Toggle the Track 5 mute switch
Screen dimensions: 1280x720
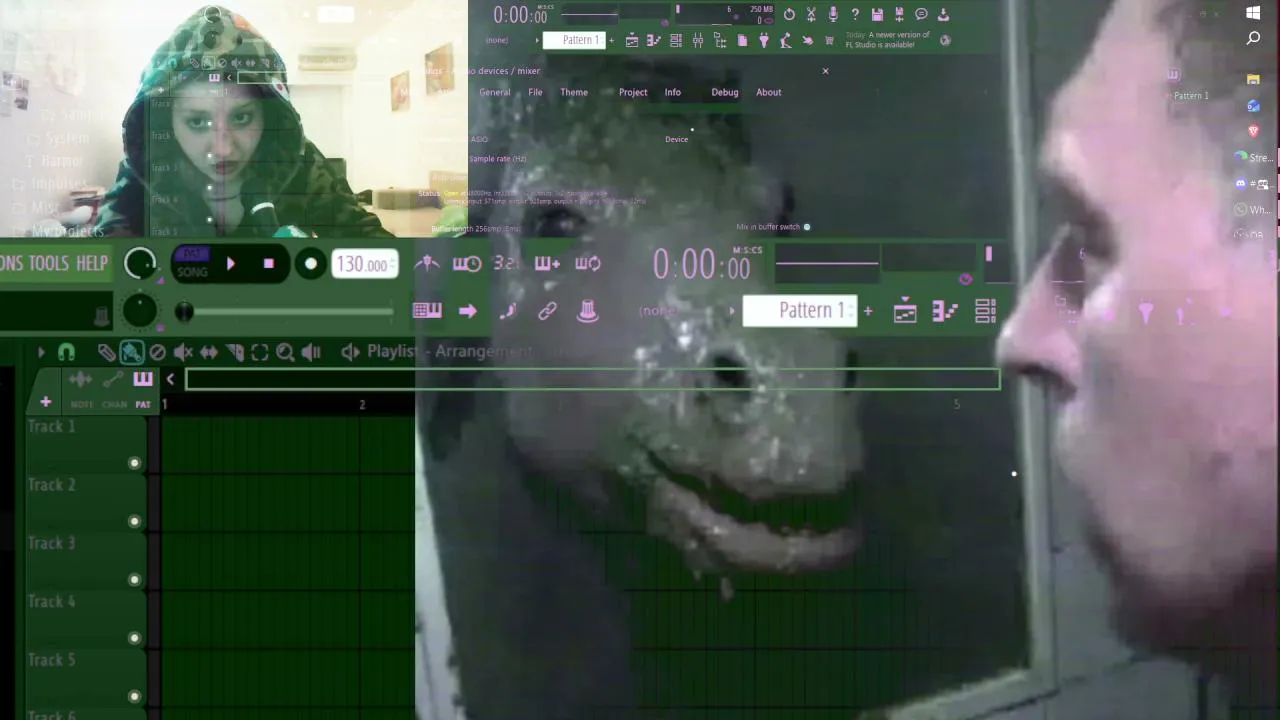[135, 696]
